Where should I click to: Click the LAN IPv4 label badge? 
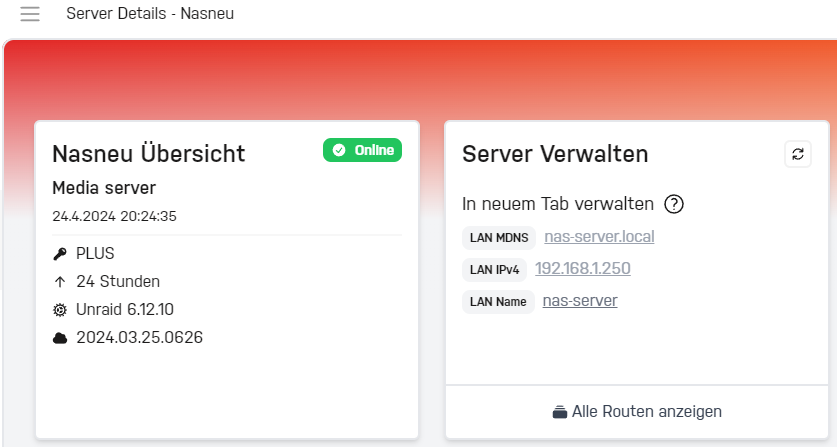494,270
